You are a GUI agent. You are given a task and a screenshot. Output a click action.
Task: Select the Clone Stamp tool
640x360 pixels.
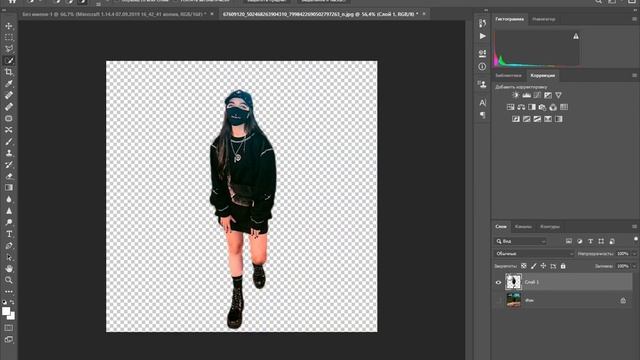point(9,153)
